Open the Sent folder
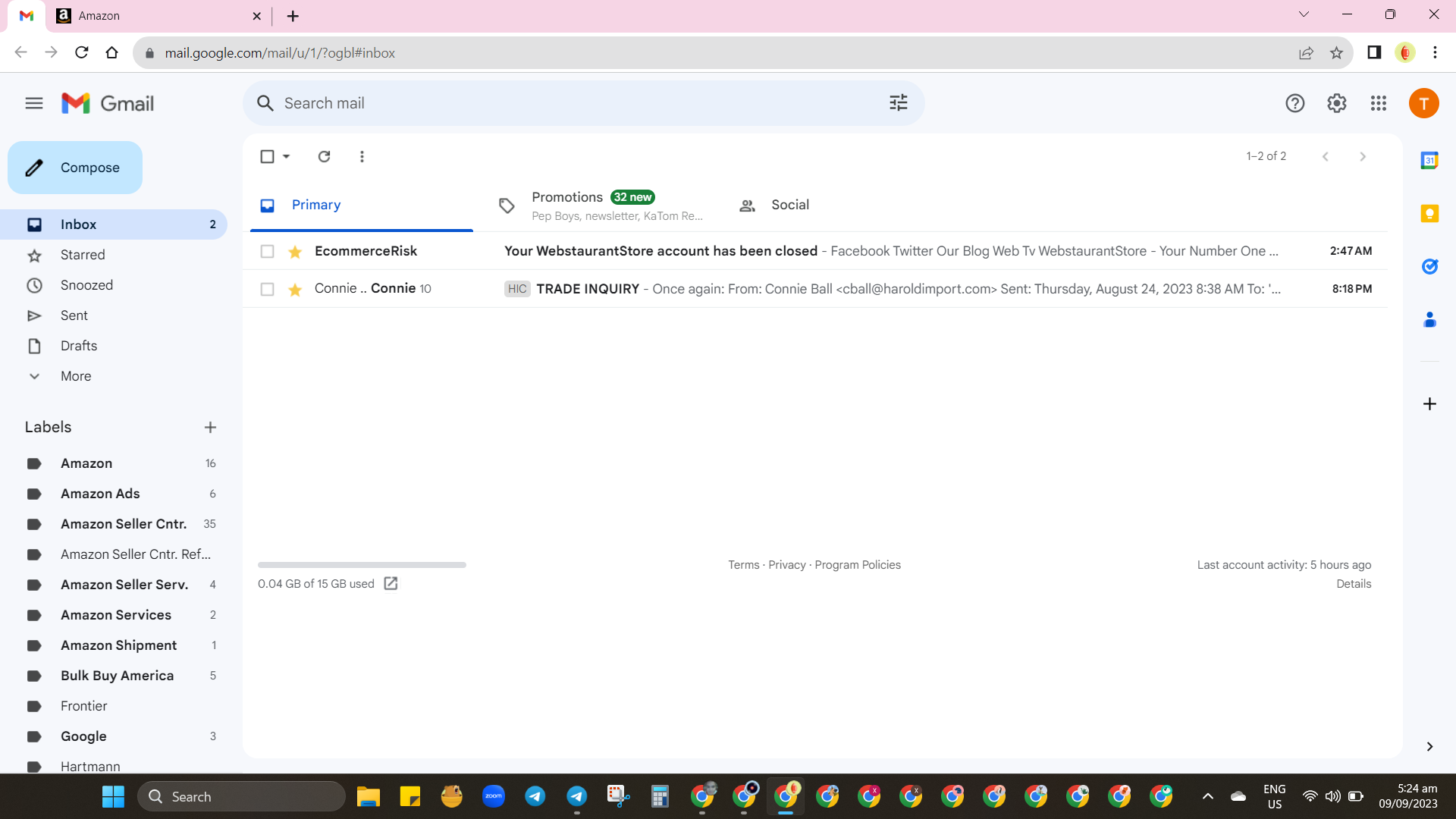 tap(114, 315)
